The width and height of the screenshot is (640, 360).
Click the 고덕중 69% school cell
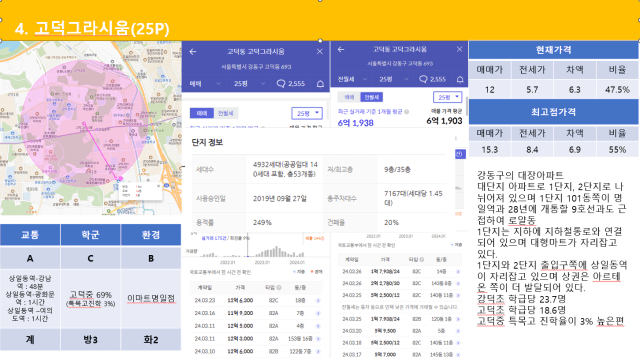(x=91, y=298)
